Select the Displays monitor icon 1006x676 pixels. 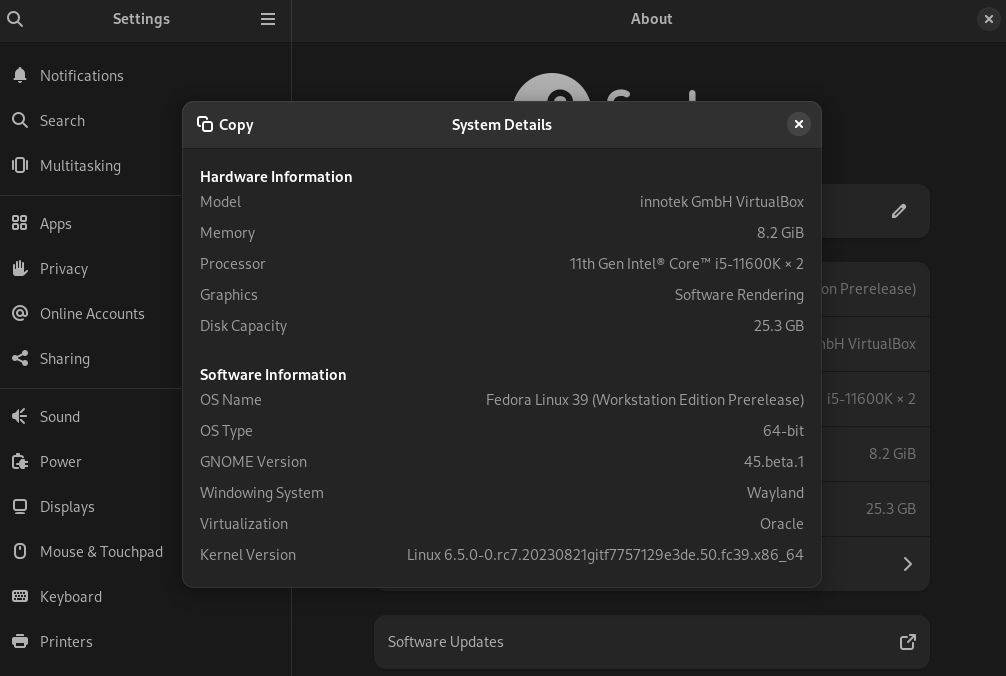point(20,506)
